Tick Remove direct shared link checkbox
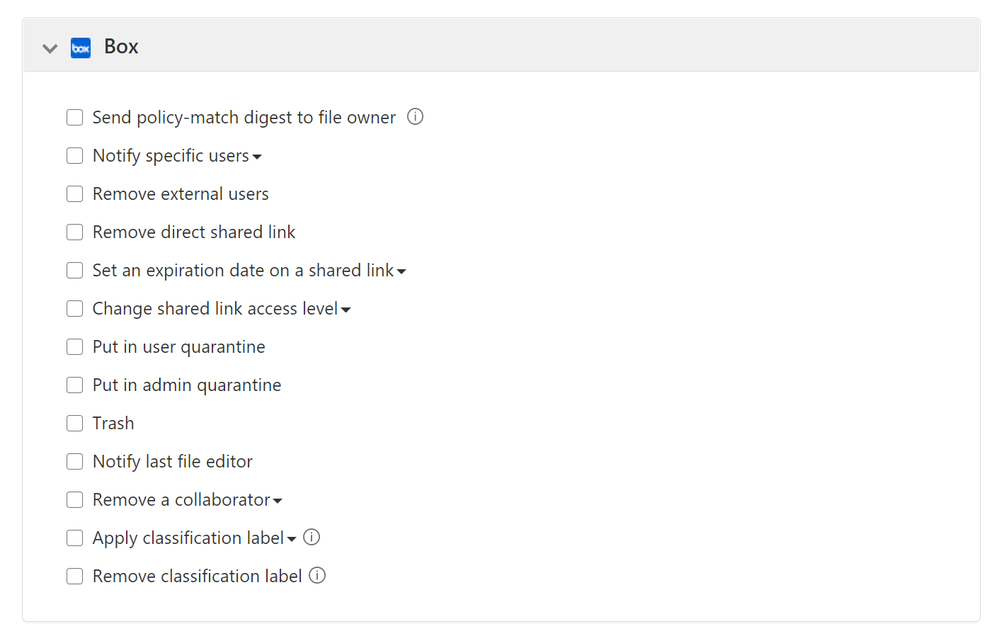Image resolution: width=999 pixels, height=627 pixels. click(75, 232)
